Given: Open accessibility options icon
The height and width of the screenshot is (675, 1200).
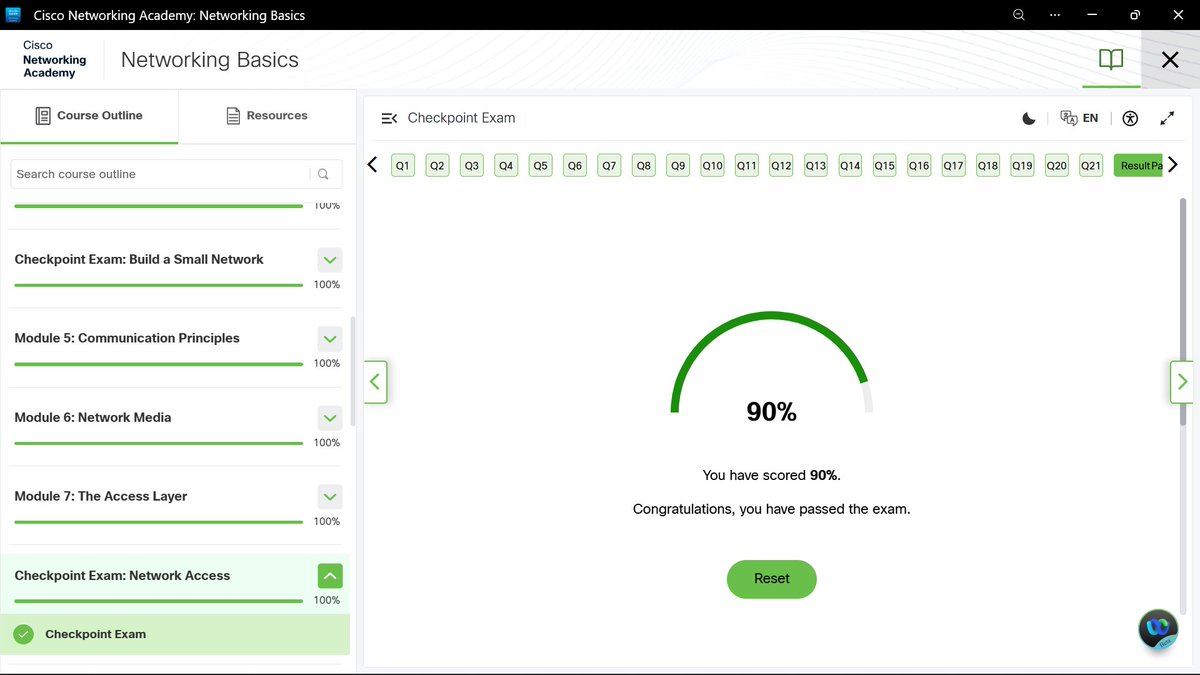Looking at the screenshot, I should click(x=1130, y=118).
